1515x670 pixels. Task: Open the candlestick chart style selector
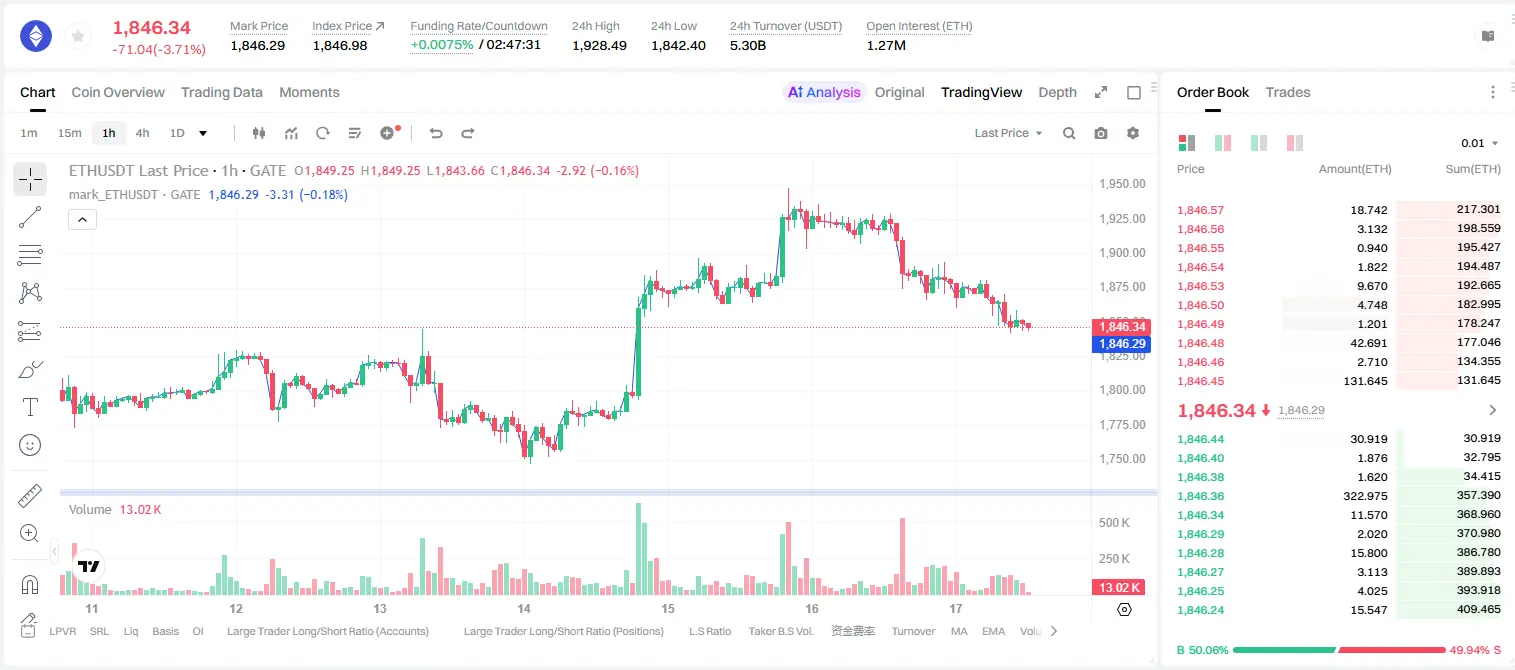[x=259, y=133]
